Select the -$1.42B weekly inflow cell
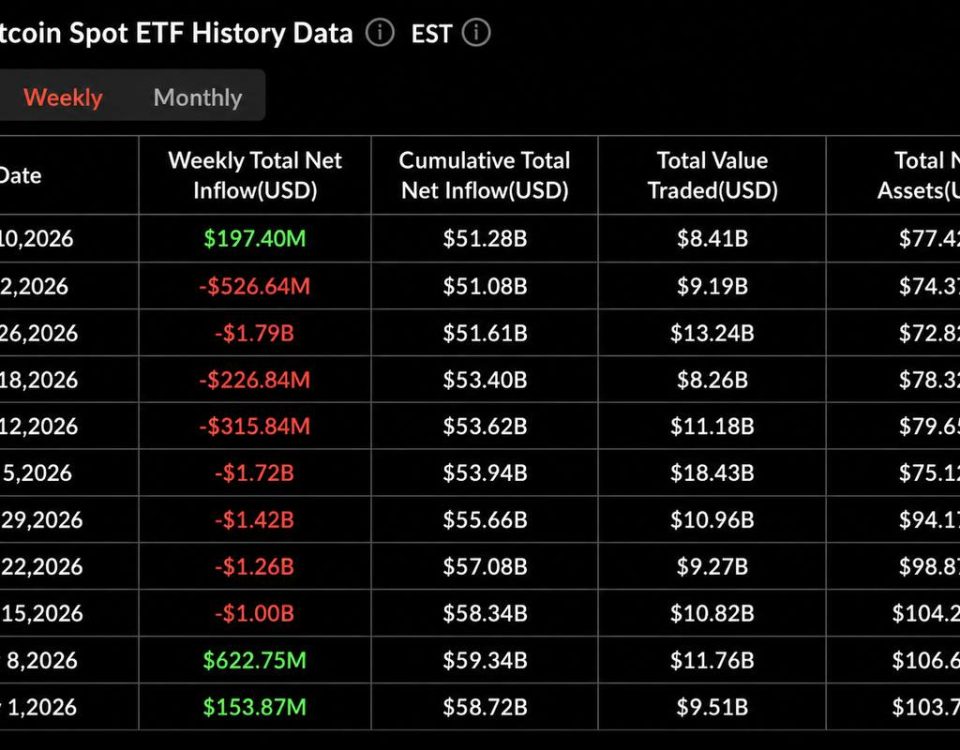 tap(255, 520)
